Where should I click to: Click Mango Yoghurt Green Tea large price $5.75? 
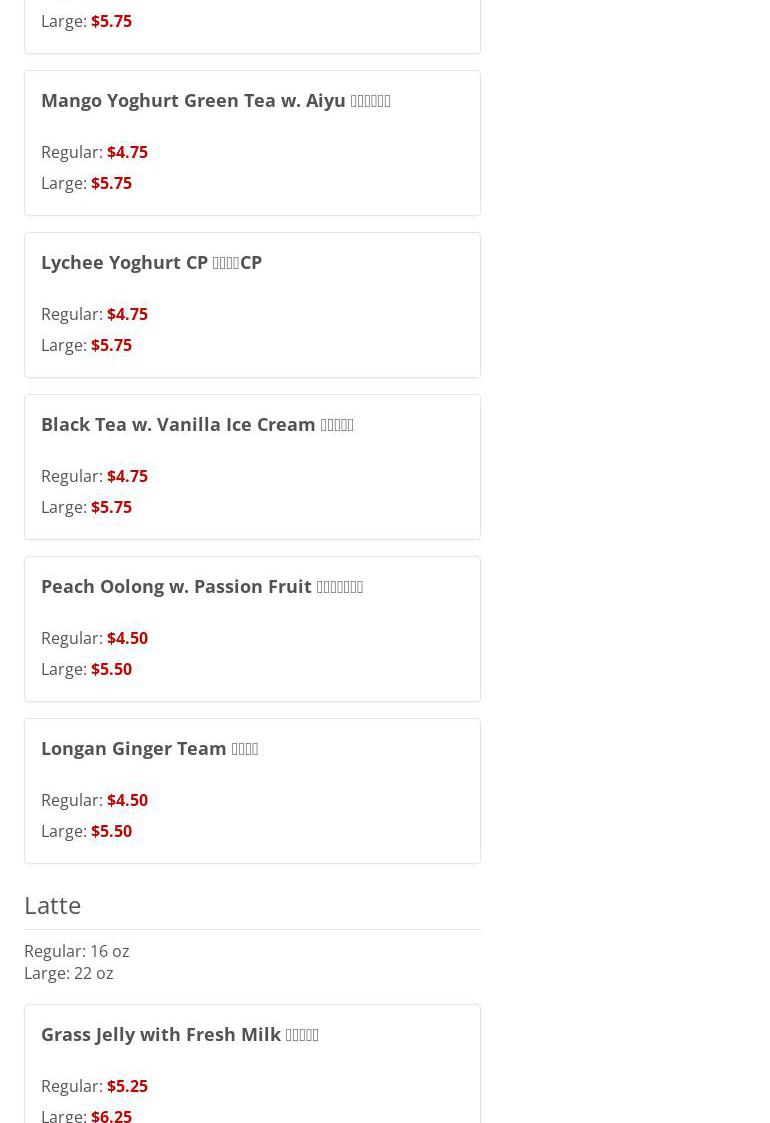pos(111,184)
